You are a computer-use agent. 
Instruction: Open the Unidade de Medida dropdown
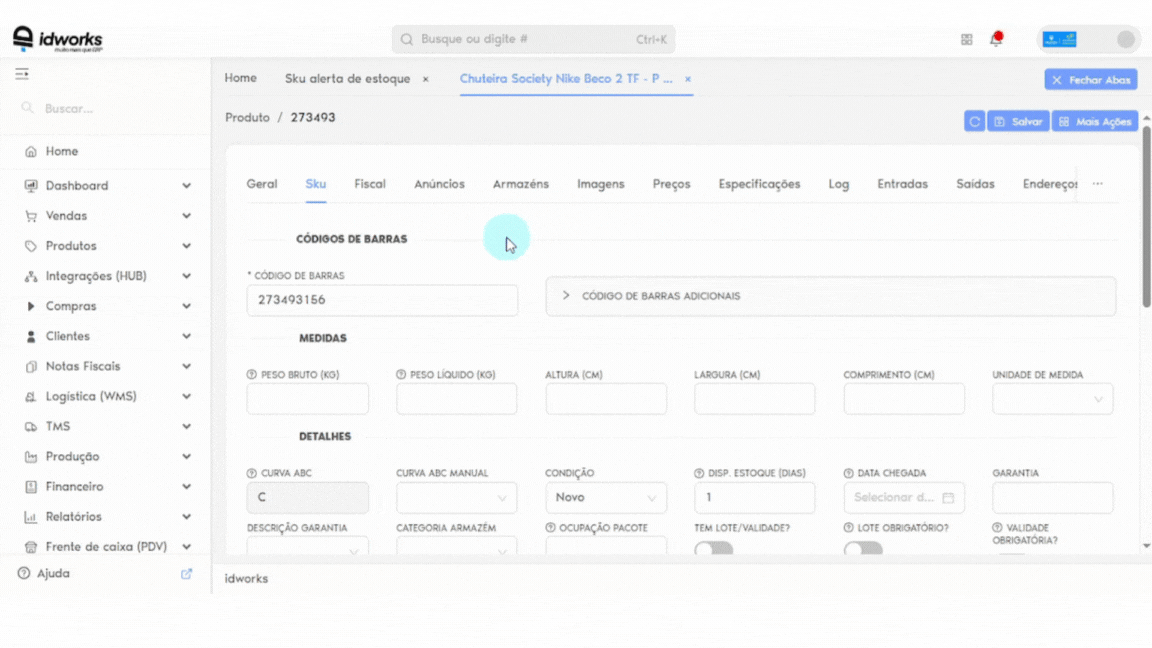(x=1052, y=399)
